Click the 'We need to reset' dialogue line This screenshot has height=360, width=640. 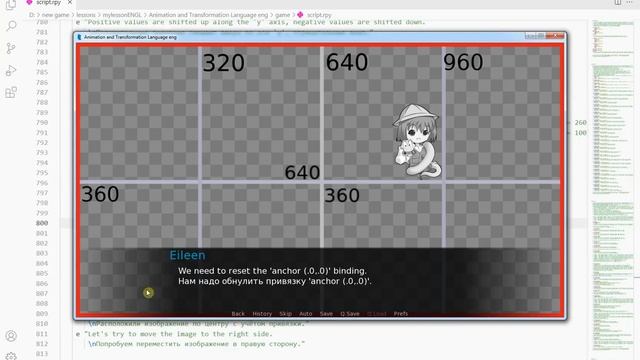[x=272, y=271]
